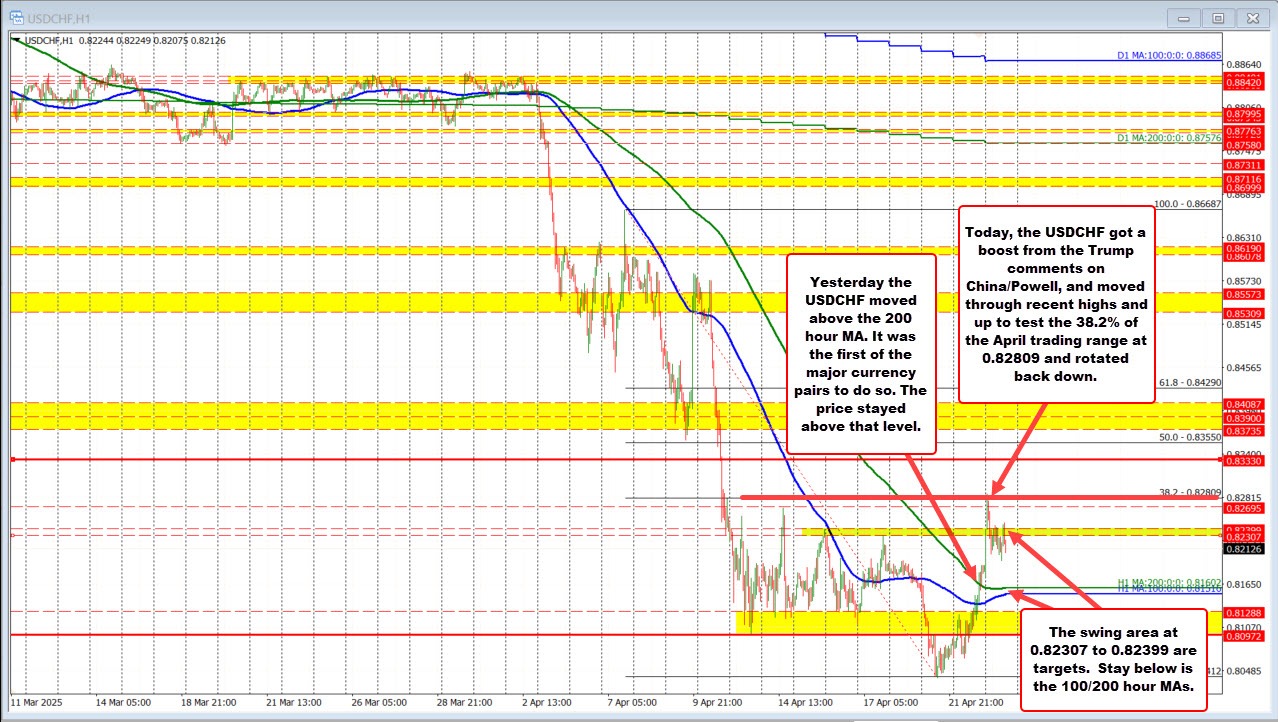Viewport: 1278px width, 722px height.
Task: Select the 61.8 Fibonacci label at 0.84290
Action: 1190,382
